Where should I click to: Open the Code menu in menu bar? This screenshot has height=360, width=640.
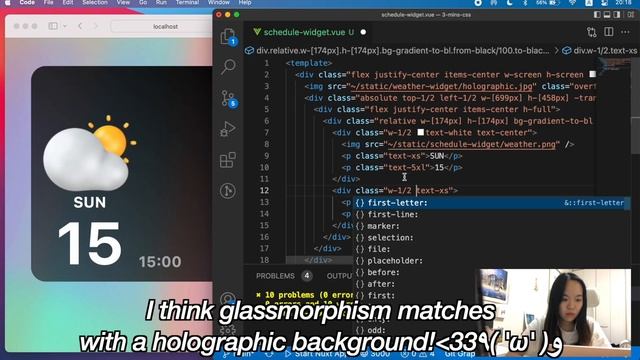pos(27,2)
